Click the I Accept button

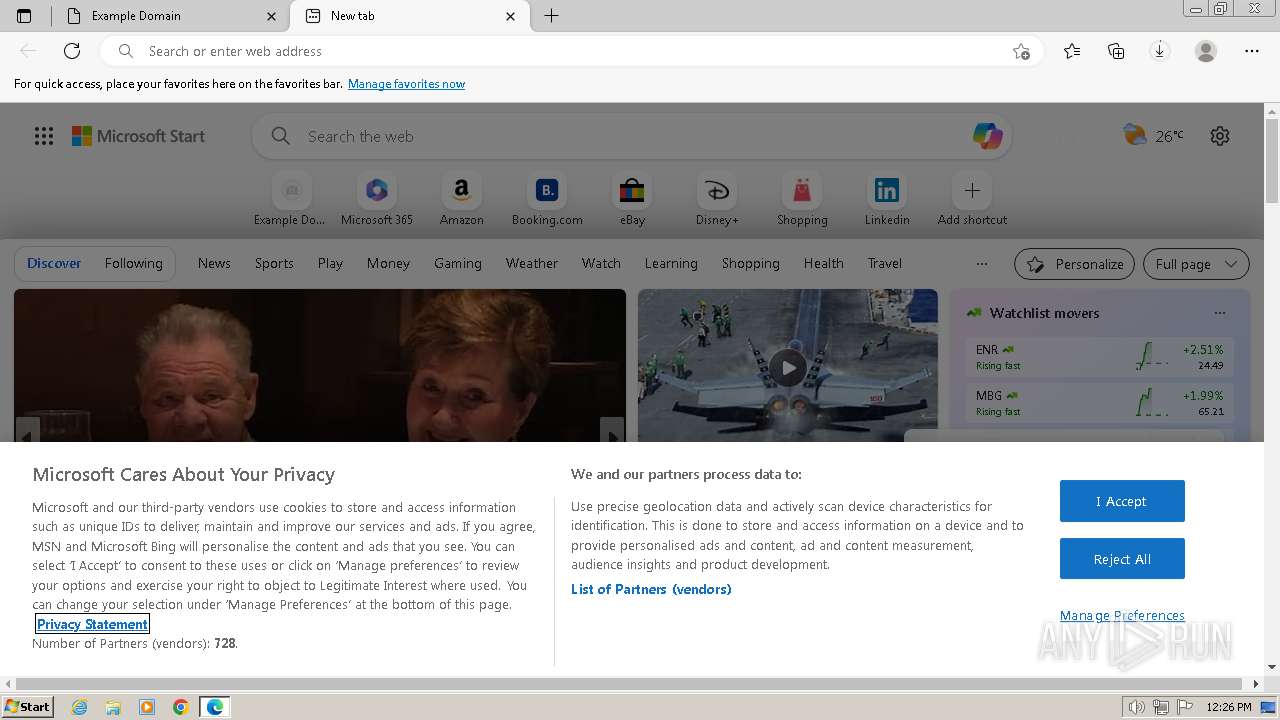pos(1122,501)
